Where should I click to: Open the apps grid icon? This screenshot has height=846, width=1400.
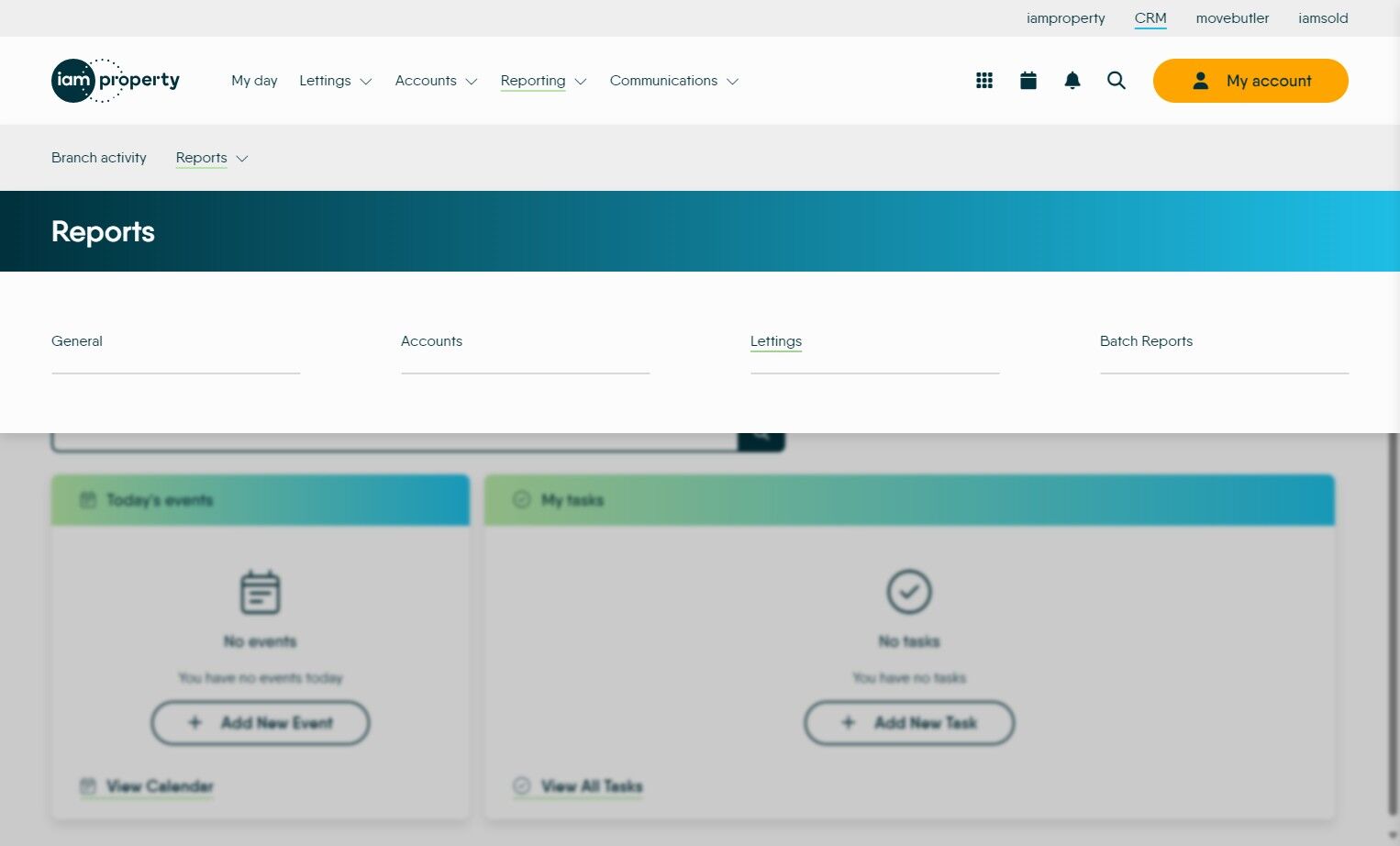[983, 81]
